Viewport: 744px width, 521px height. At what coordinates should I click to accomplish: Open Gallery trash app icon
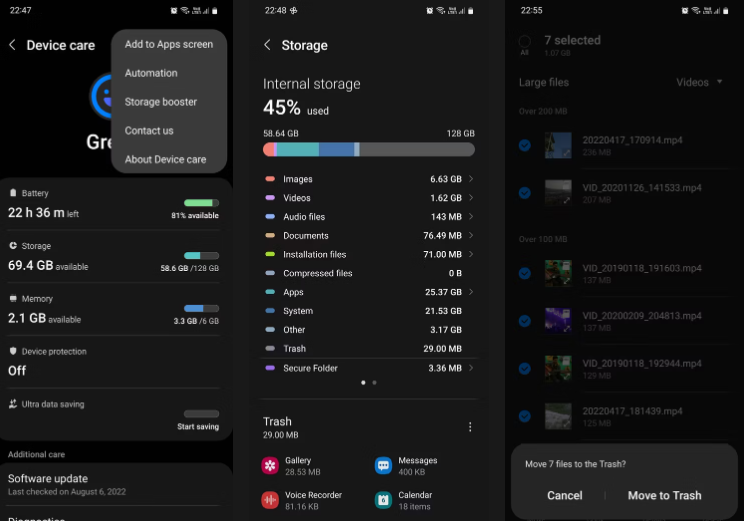click(270, 465)
